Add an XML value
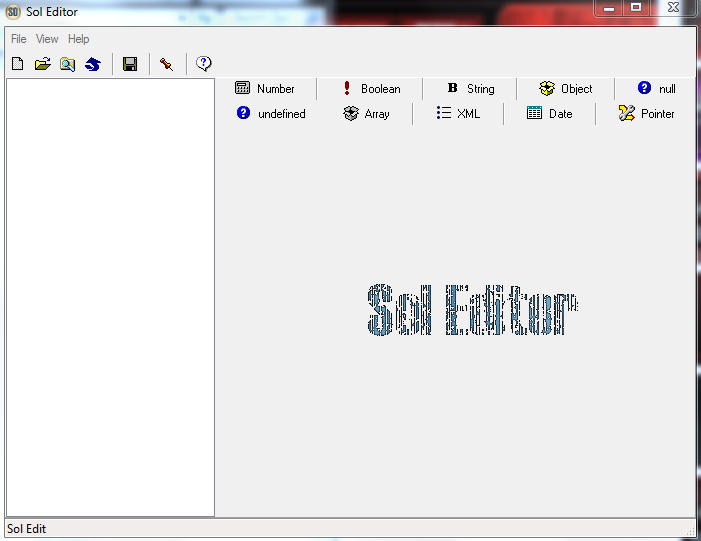The height and width of the screenshot is (541, 701). coord(458,114)
